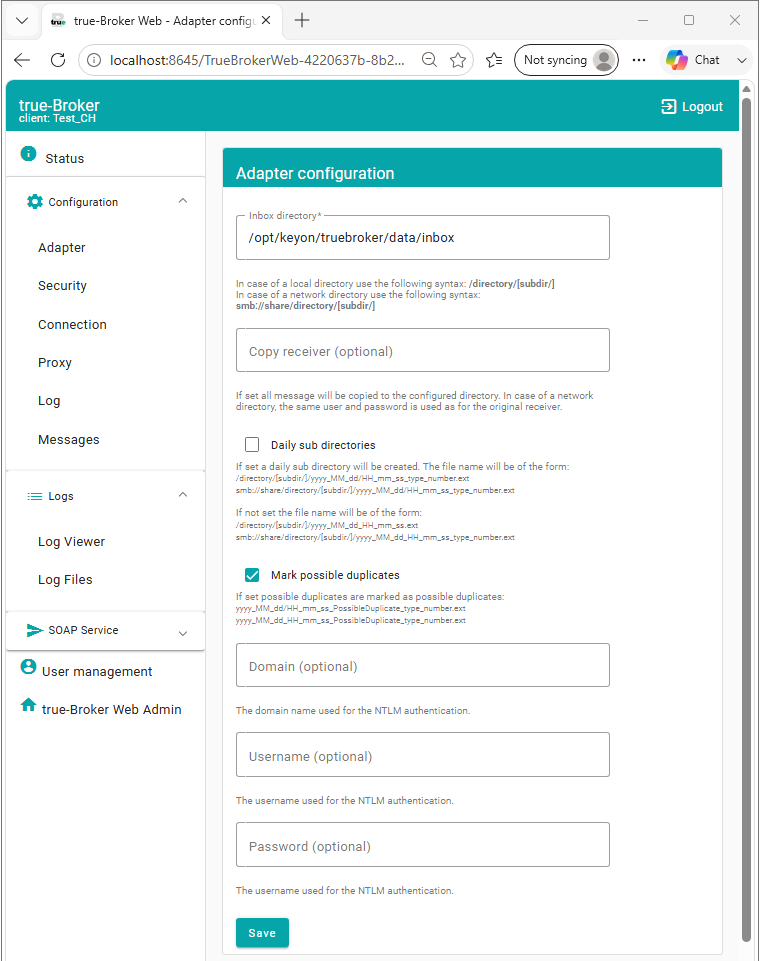Click the Logout arrow icon

click(x=668, y=107)
